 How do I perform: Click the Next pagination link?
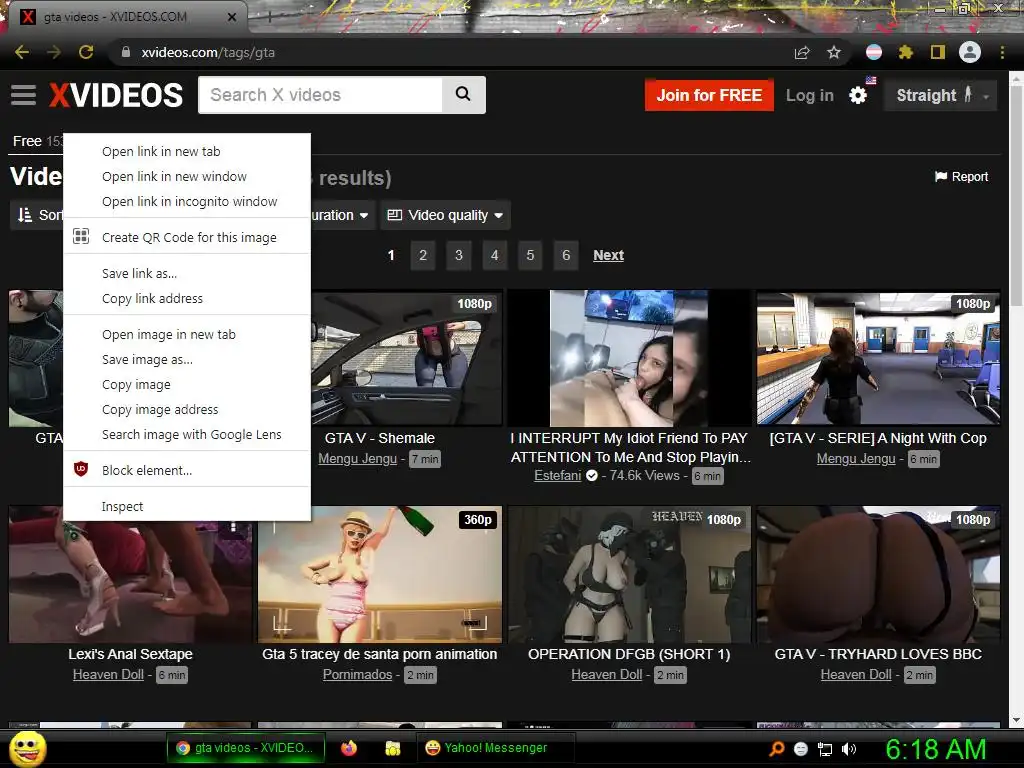(609, 255)
